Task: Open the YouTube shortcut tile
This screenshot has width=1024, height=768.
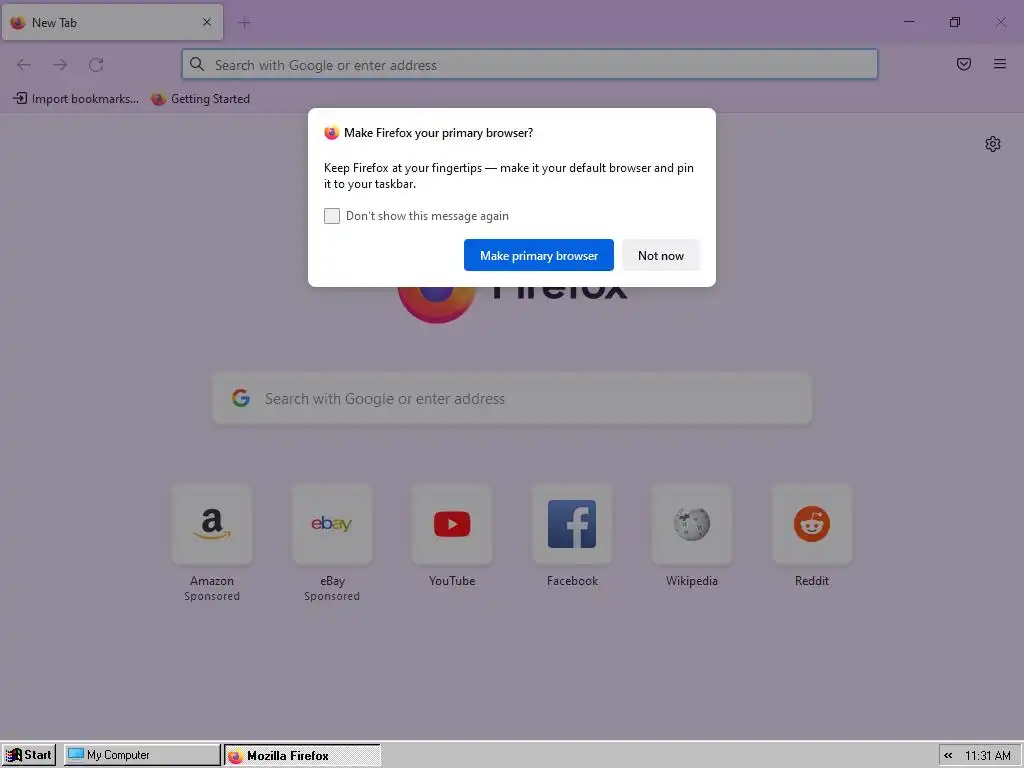Action: pos(452,524)
